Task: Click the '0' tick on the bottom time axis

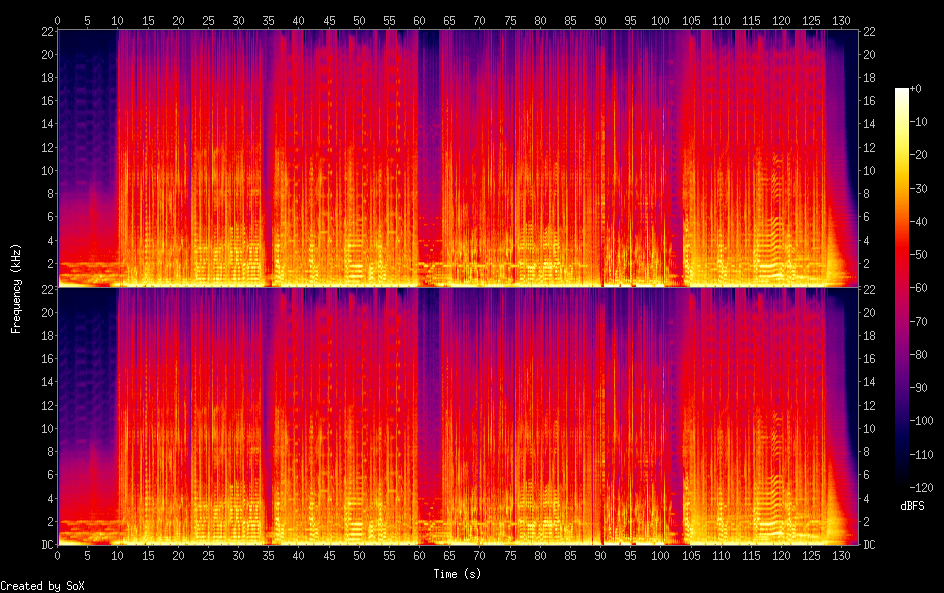Action: [58, 556]
